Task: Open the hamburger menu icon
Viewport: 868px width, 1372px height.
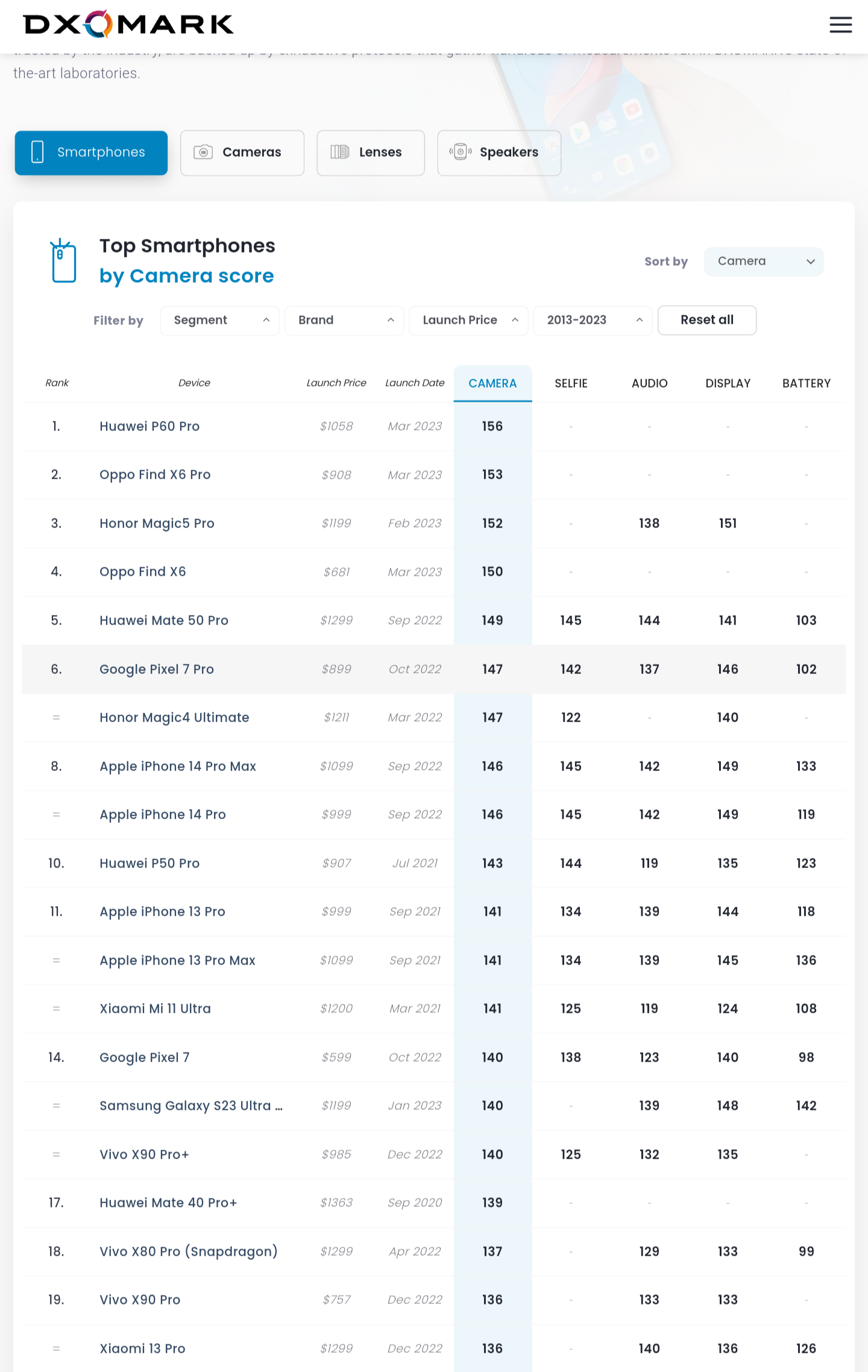Action: click(x=840, y=25)
